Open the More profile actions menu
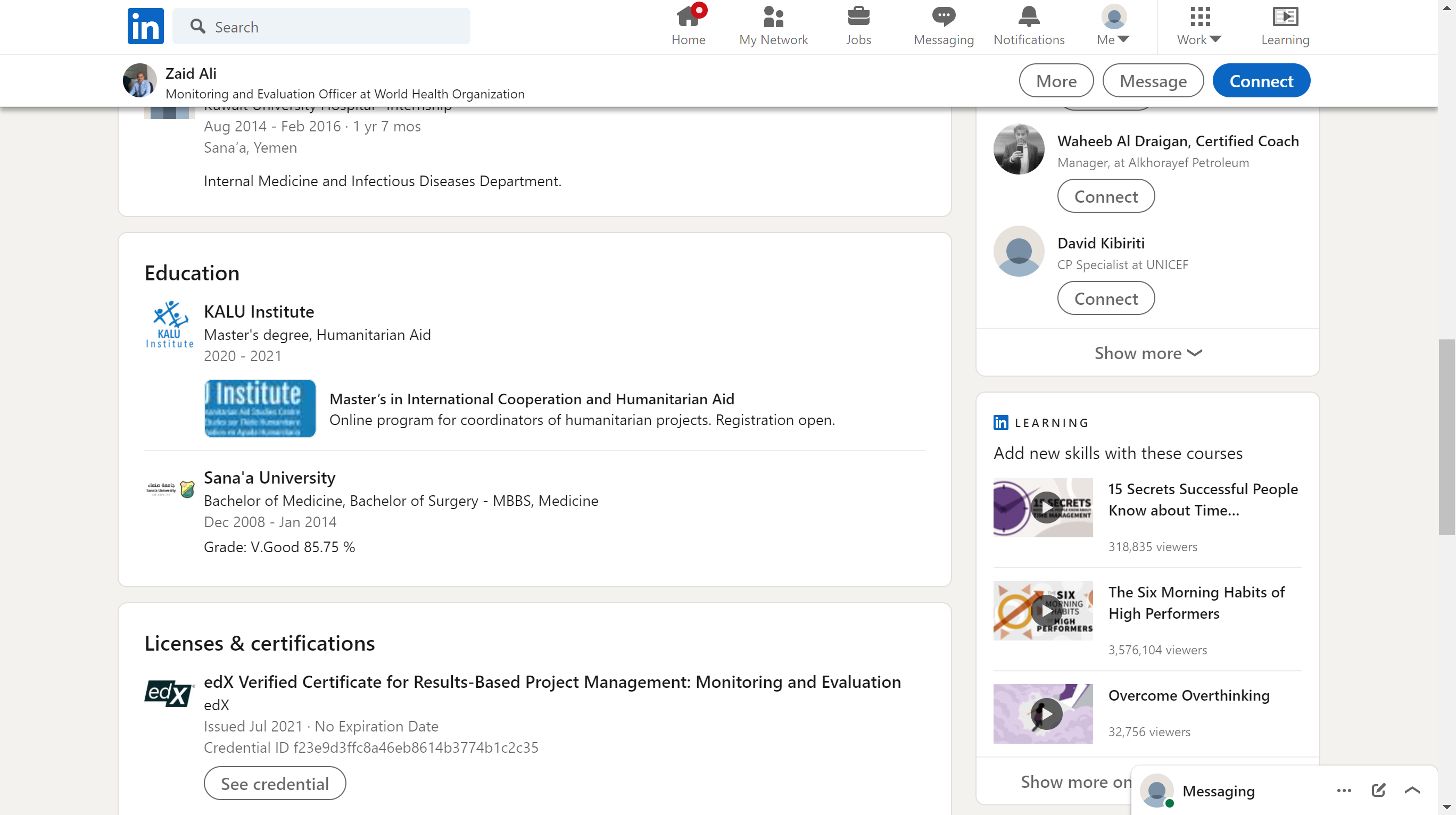1456x815 pixels. coord(1055,81)
